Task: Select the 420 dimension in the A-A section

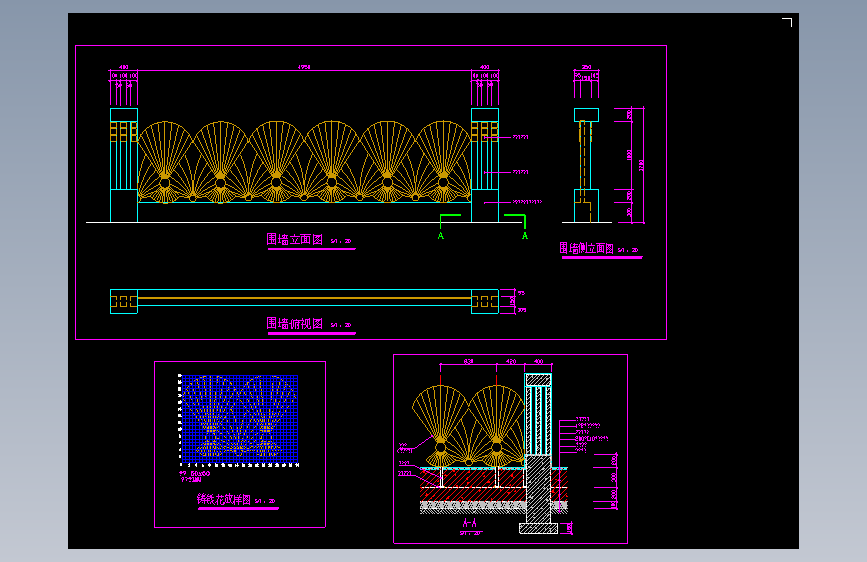Action: [x=511, y=361]
